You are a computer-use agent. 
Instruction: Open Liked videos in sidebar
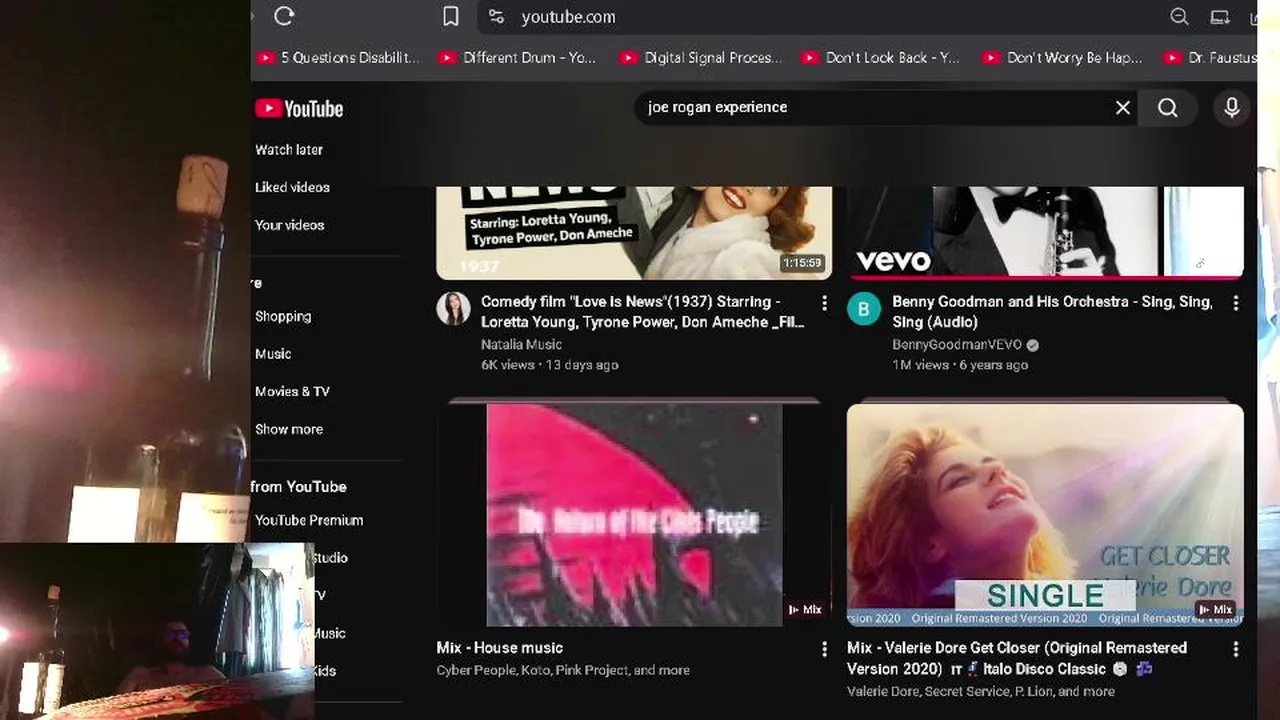(x=292, y=187)
